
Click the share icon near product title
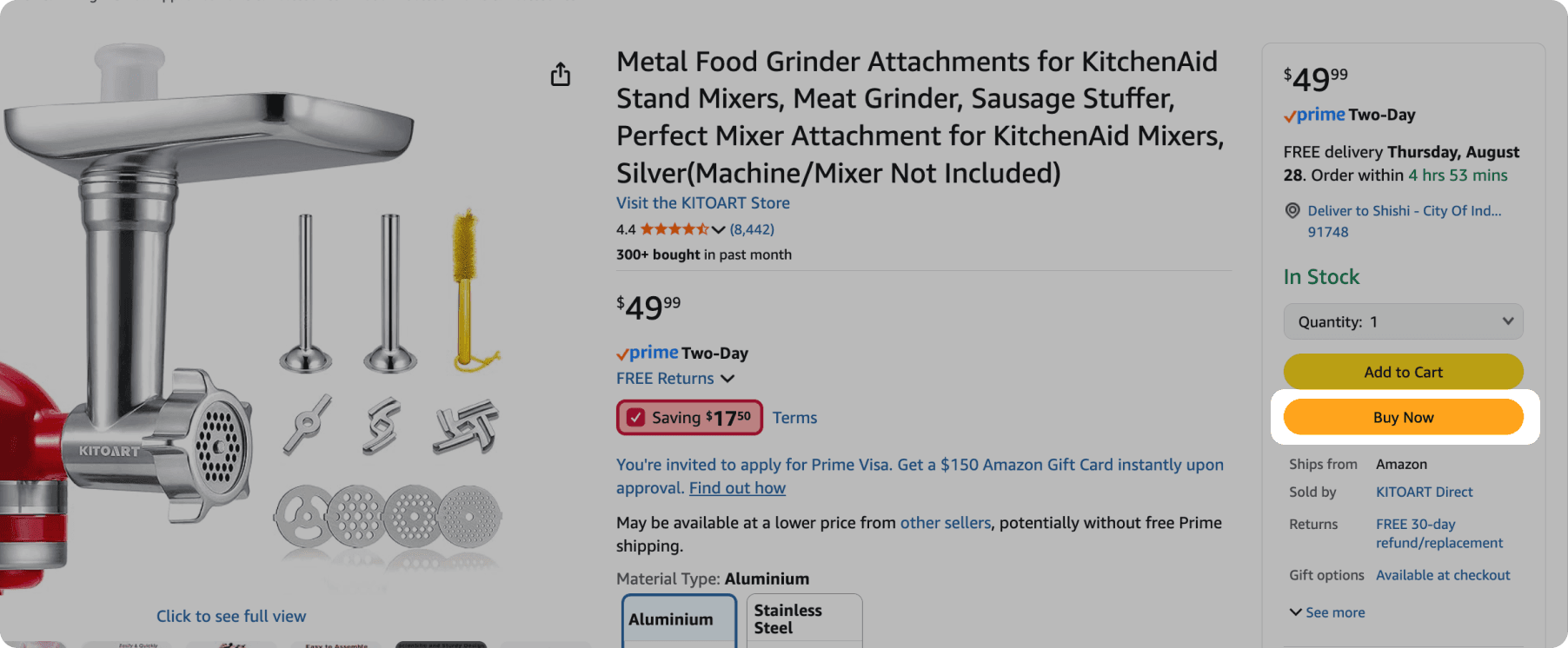560,75
